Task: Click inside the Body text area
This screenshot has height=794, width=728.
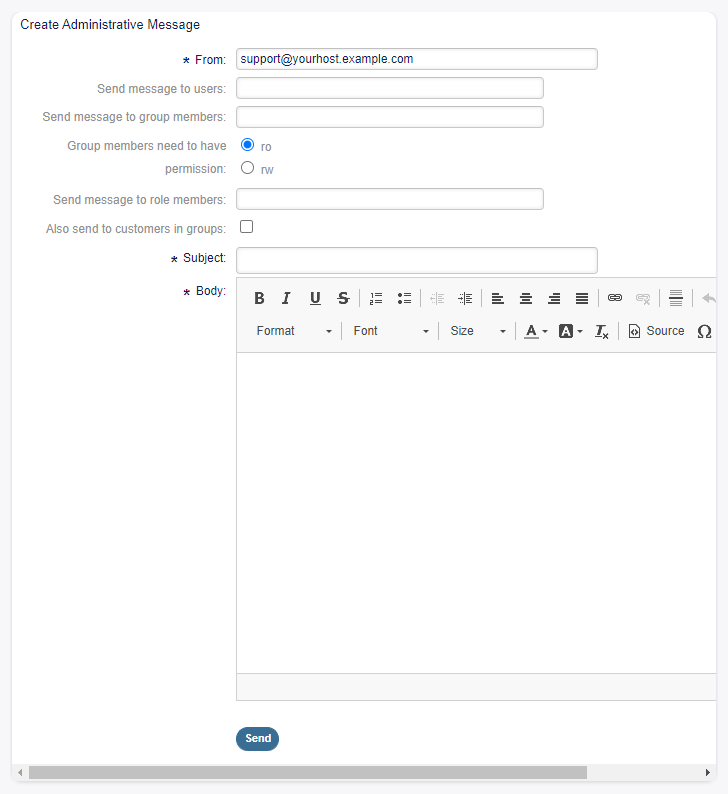Action: pos(476,513)
